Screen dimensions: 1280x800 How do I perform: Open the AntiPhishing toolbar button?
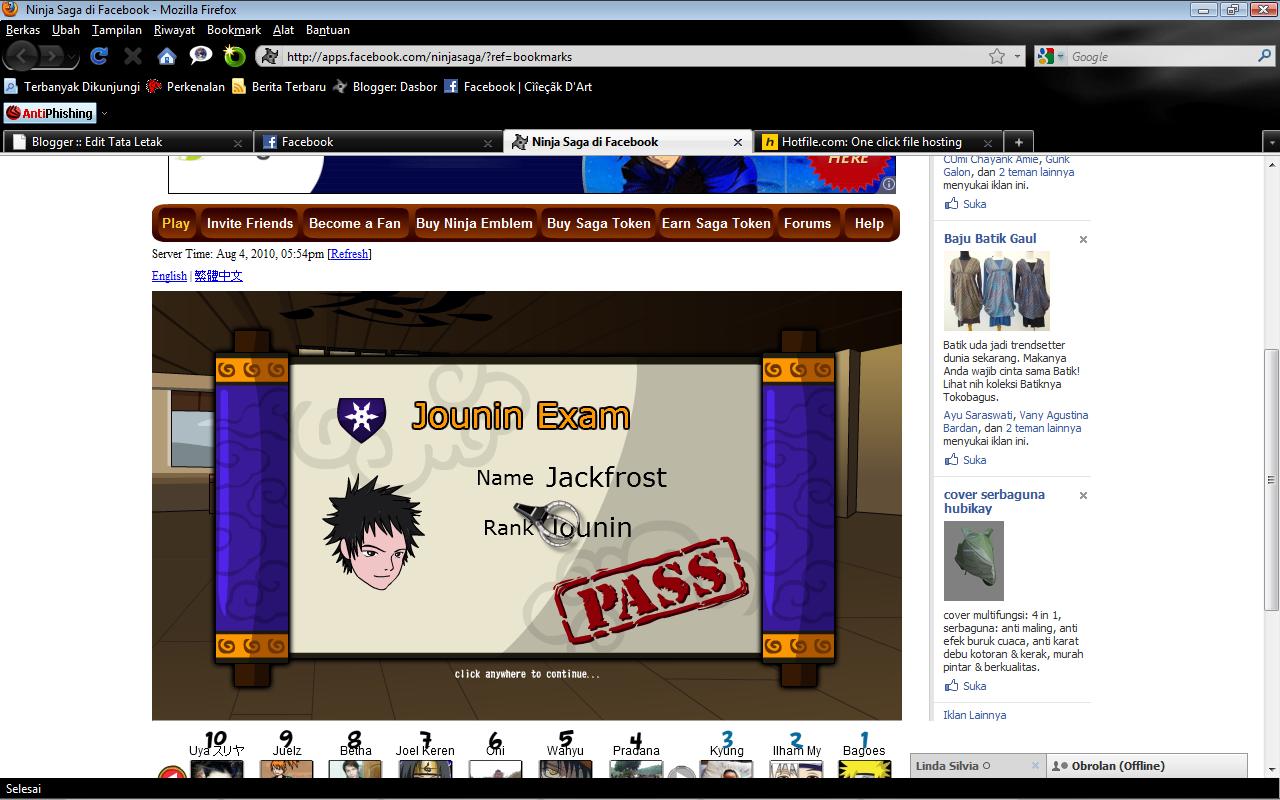pos(50,113)
